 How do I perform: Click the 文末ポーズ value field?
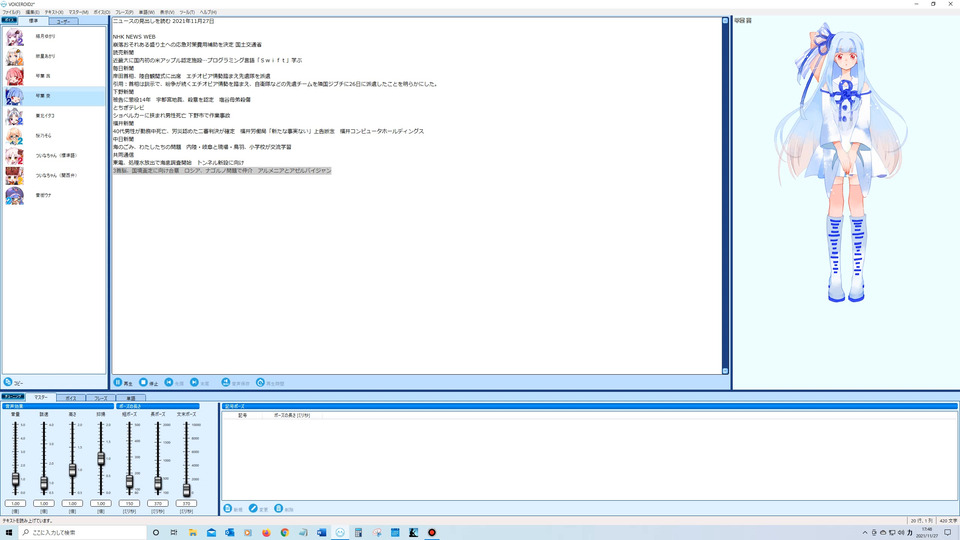[186, 503]
